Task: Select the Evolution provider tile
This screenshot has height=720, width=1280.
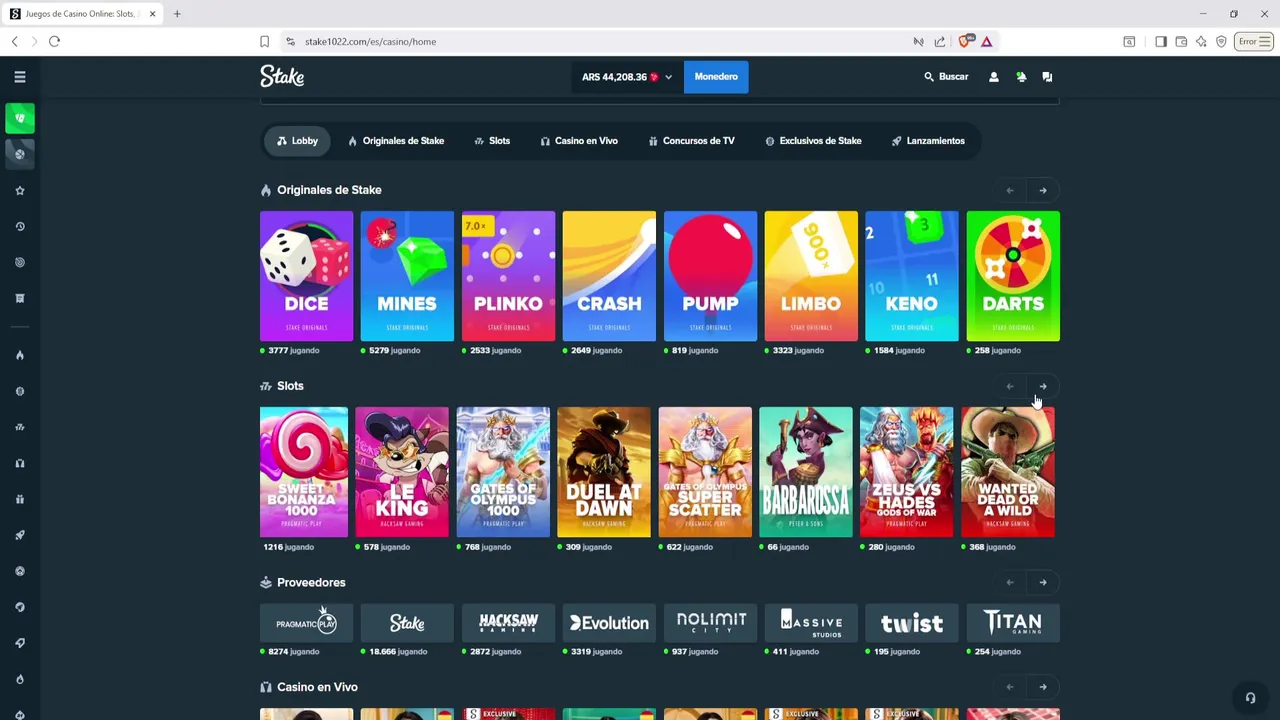Action: (x=609, y=623)
